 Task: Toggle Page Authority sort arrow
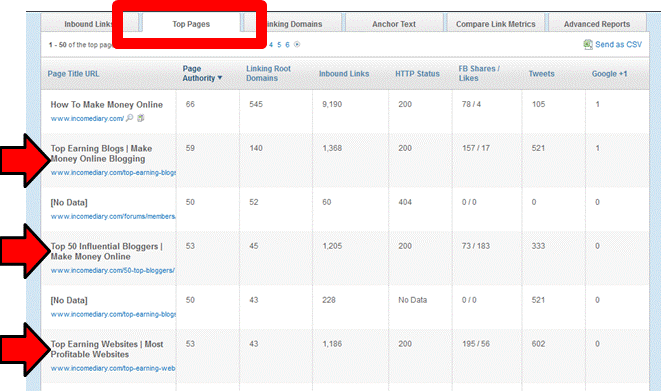coord(220,78)
